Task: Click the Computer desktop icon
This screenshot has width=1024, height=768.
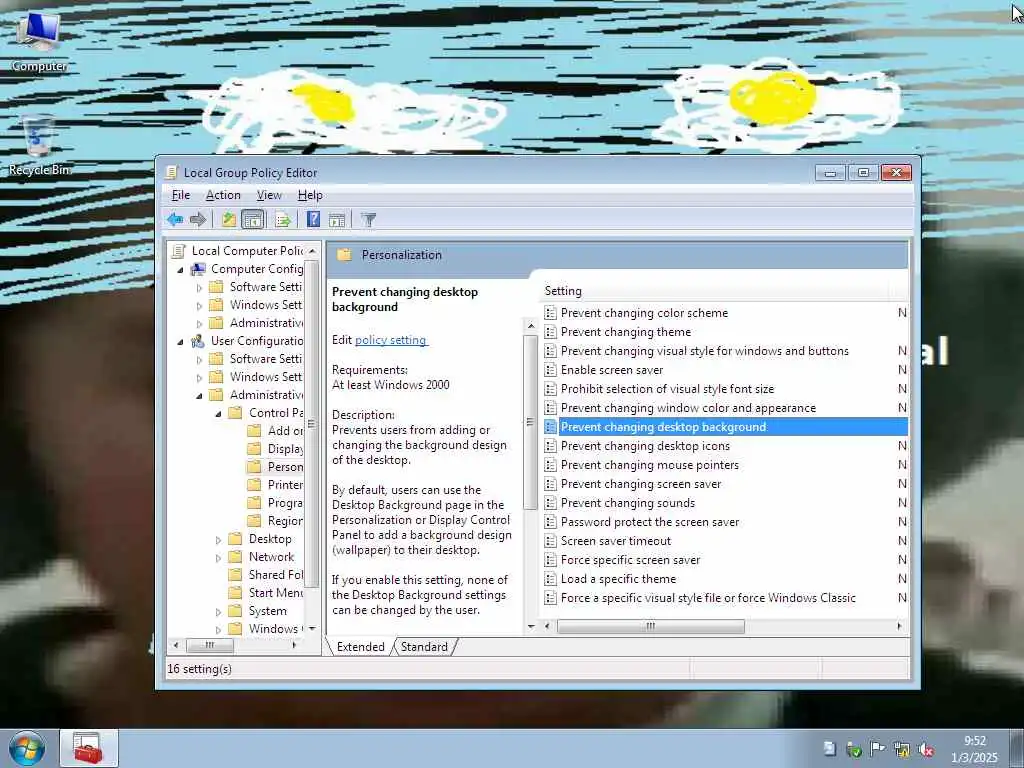Action: tap(39, 40)
